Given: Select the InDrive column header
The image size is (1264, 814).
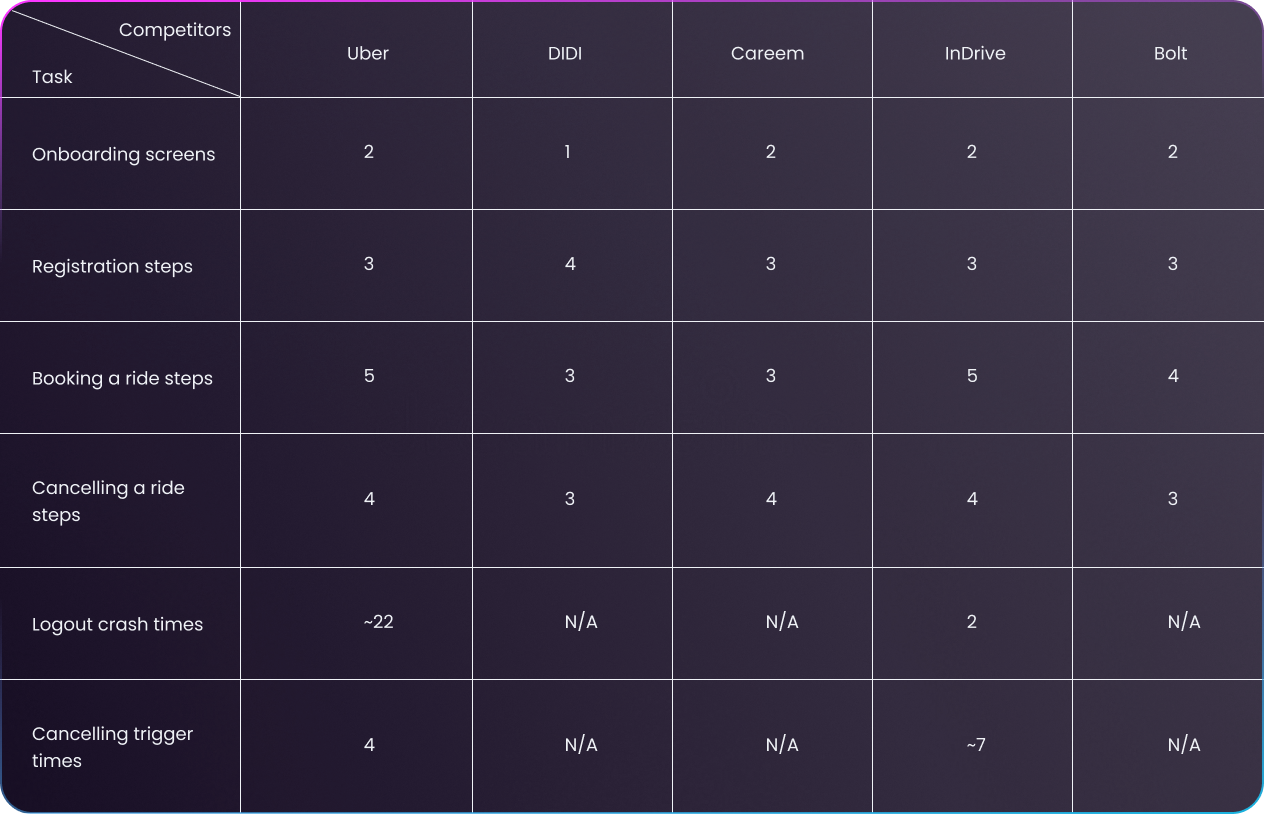Looking at the screenshot, I should point(975,53).
